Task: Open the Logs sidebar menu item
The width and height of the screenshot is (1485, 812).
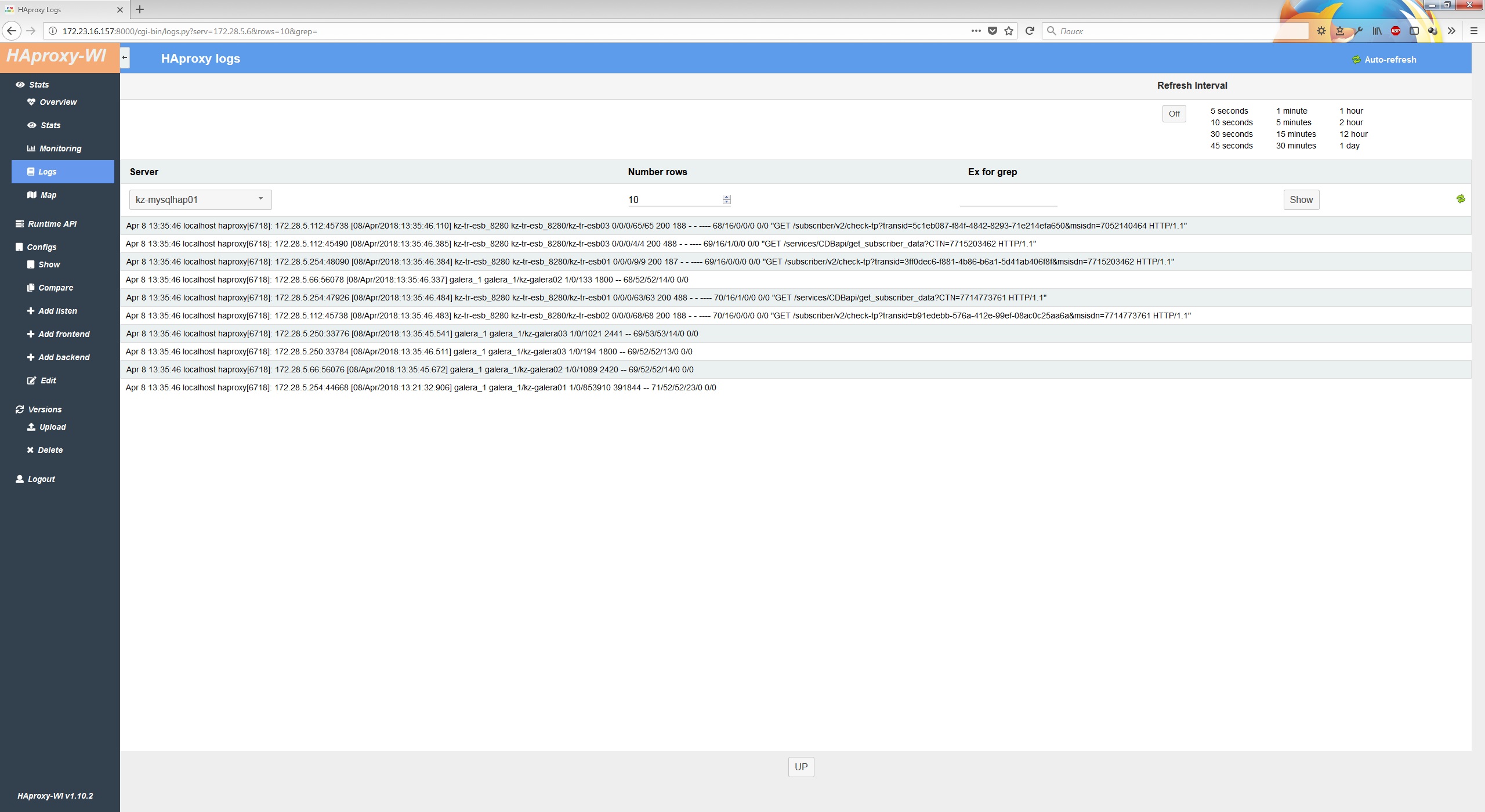Action: pos(63,172)
